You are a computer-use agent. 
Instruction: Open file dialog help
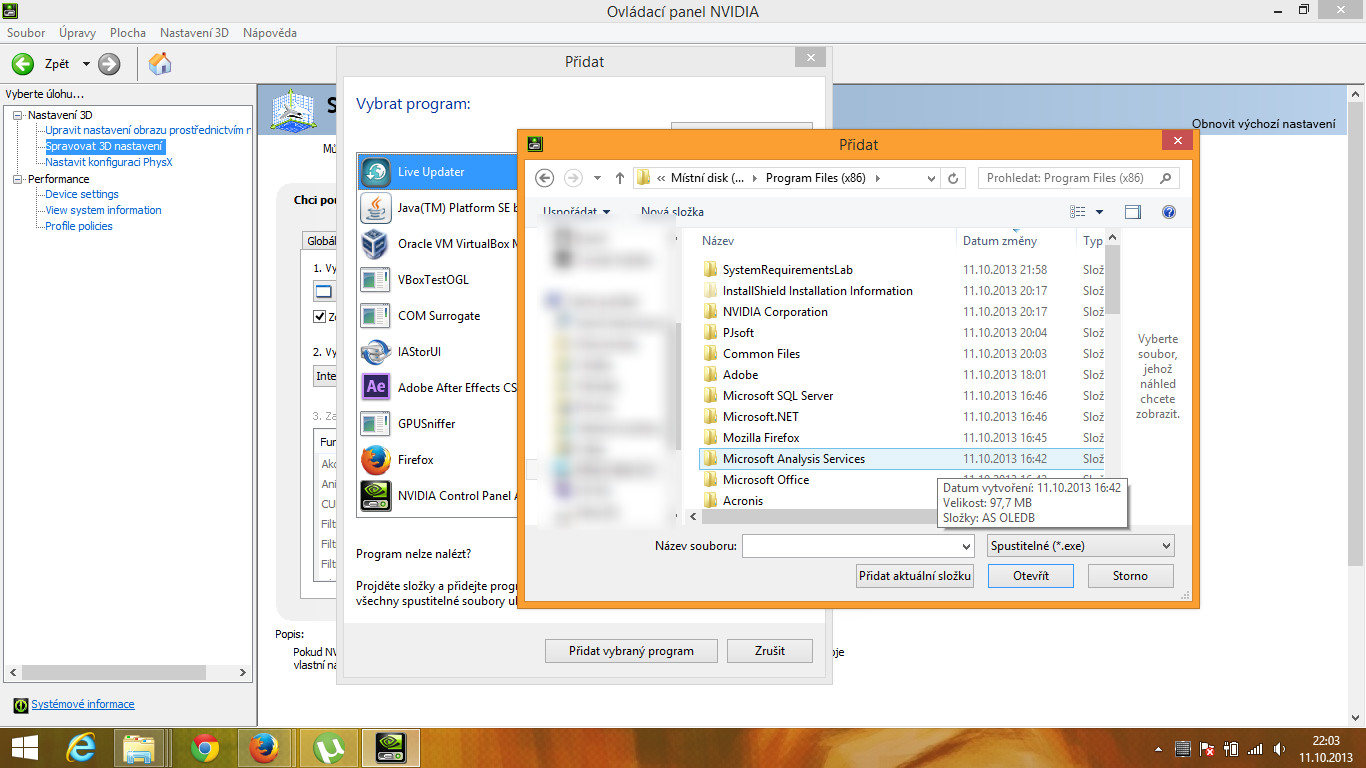[x=1169, y=212]
